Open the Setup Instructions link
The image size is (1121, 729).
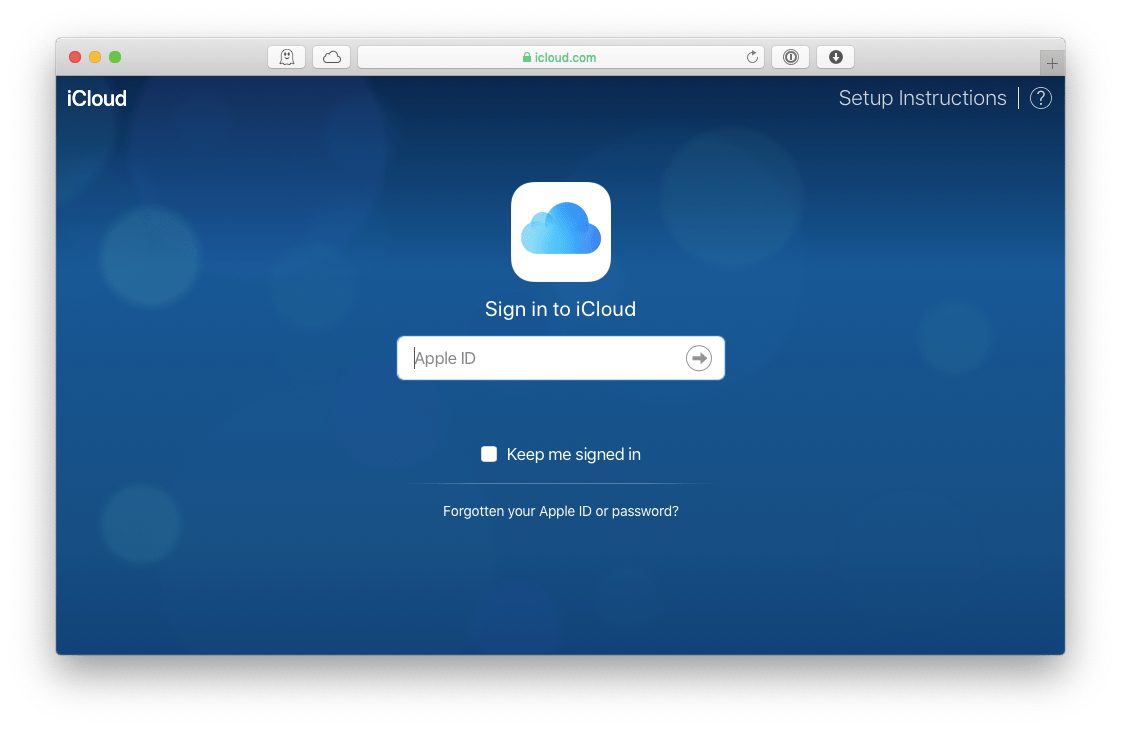tap(922, 97)
